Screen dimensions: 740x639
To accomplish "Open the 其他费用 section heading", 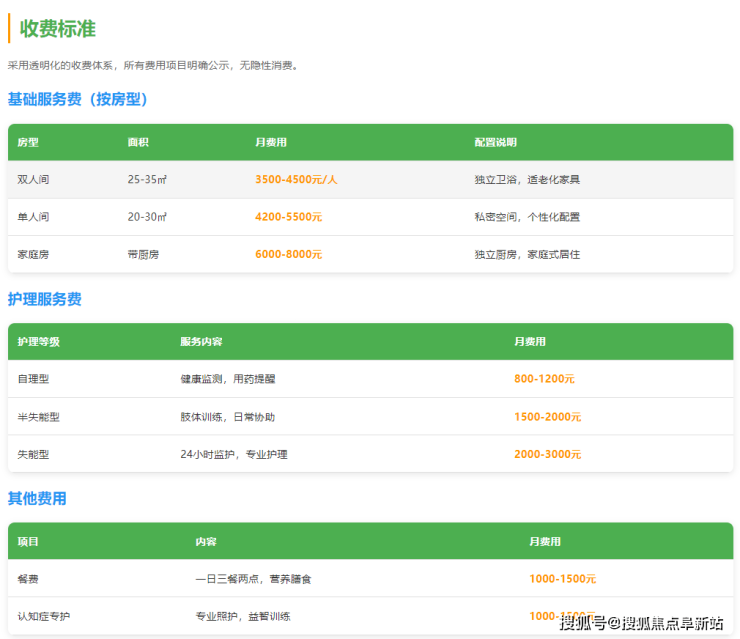I will (37, 498).
